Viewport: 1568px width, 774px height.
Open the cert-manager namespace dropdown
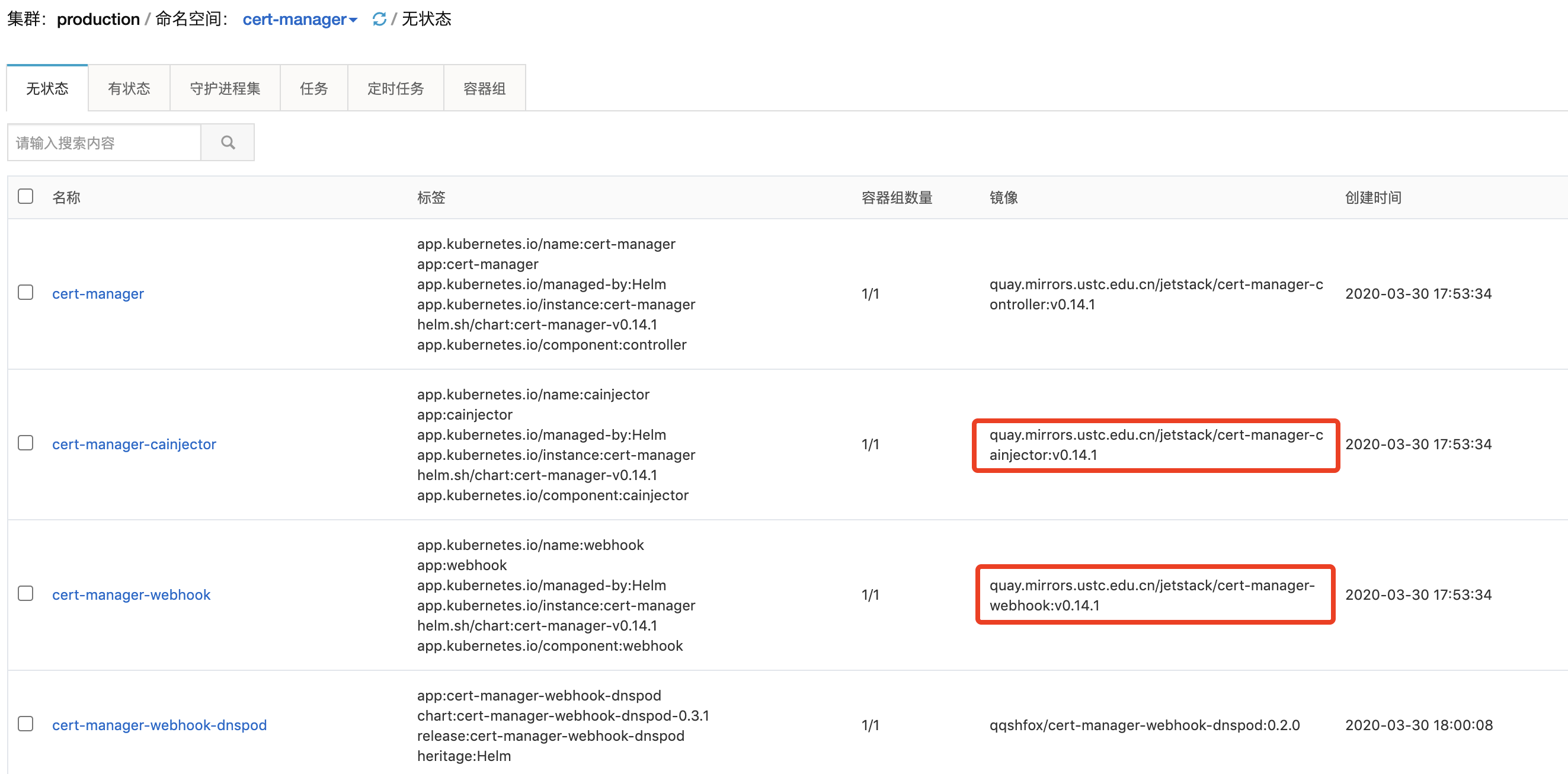pos(299,20)
